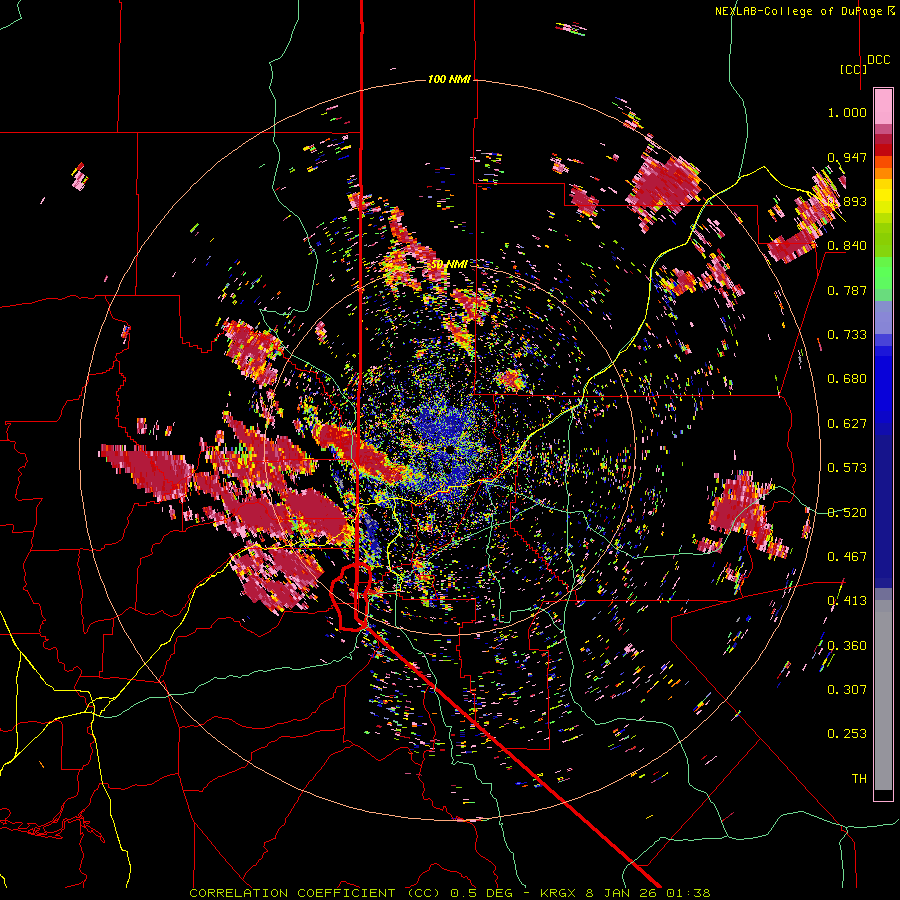Click the 0.307 scale value
This screenshot has height=900, width=900.
tap(847, 690)
